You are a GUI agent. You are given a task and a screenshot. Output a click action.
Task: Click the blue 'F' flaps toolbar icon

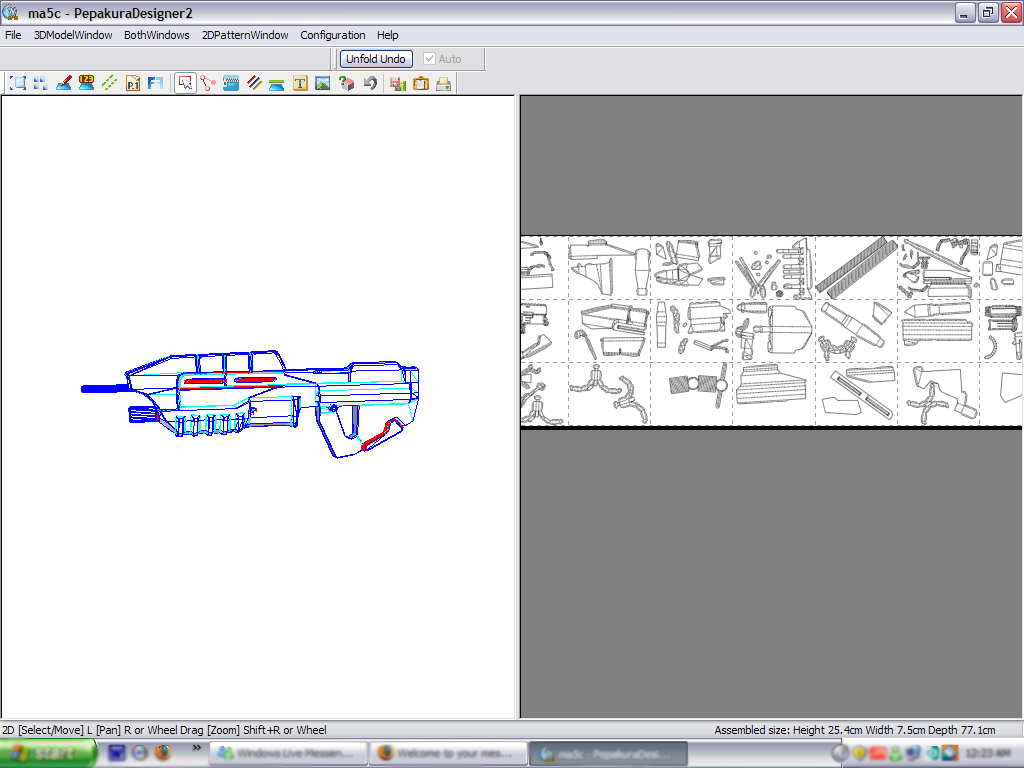point(155,83)
